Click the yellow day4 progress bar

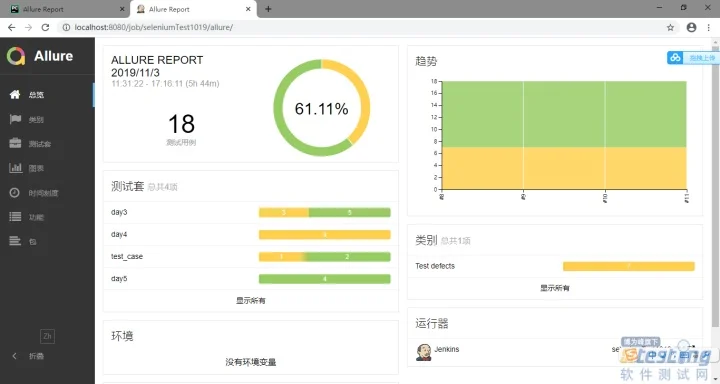pyautogui.click(x=325, y=234)
